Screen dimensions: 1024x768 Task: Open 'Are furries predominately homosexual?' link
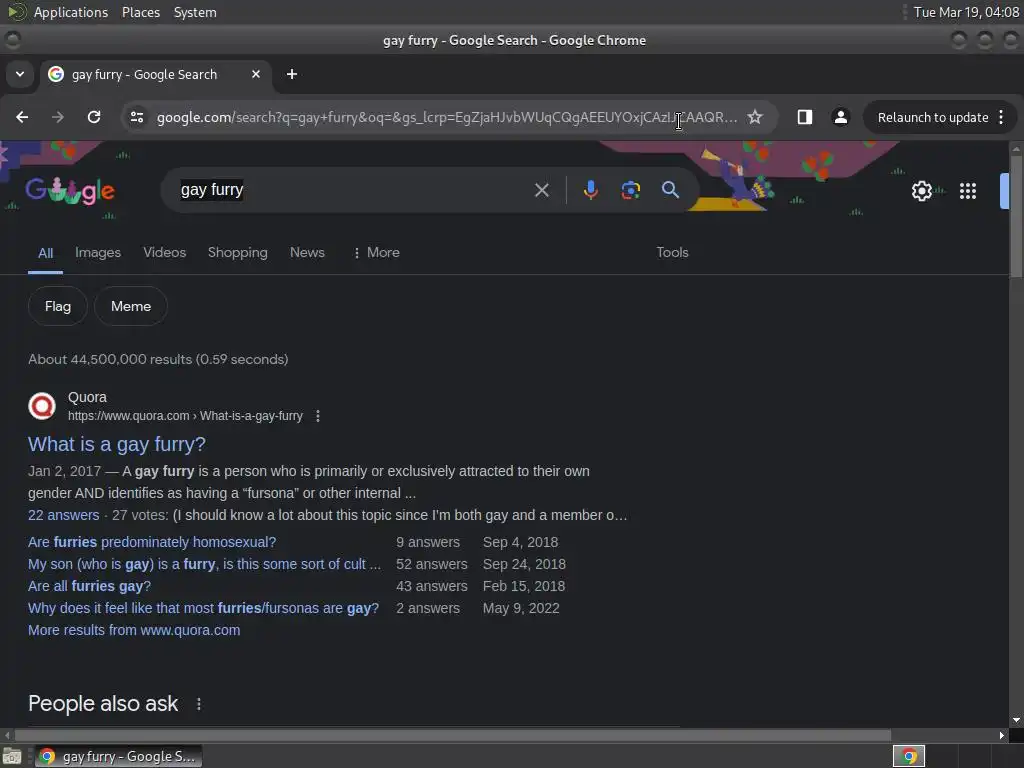152,542
